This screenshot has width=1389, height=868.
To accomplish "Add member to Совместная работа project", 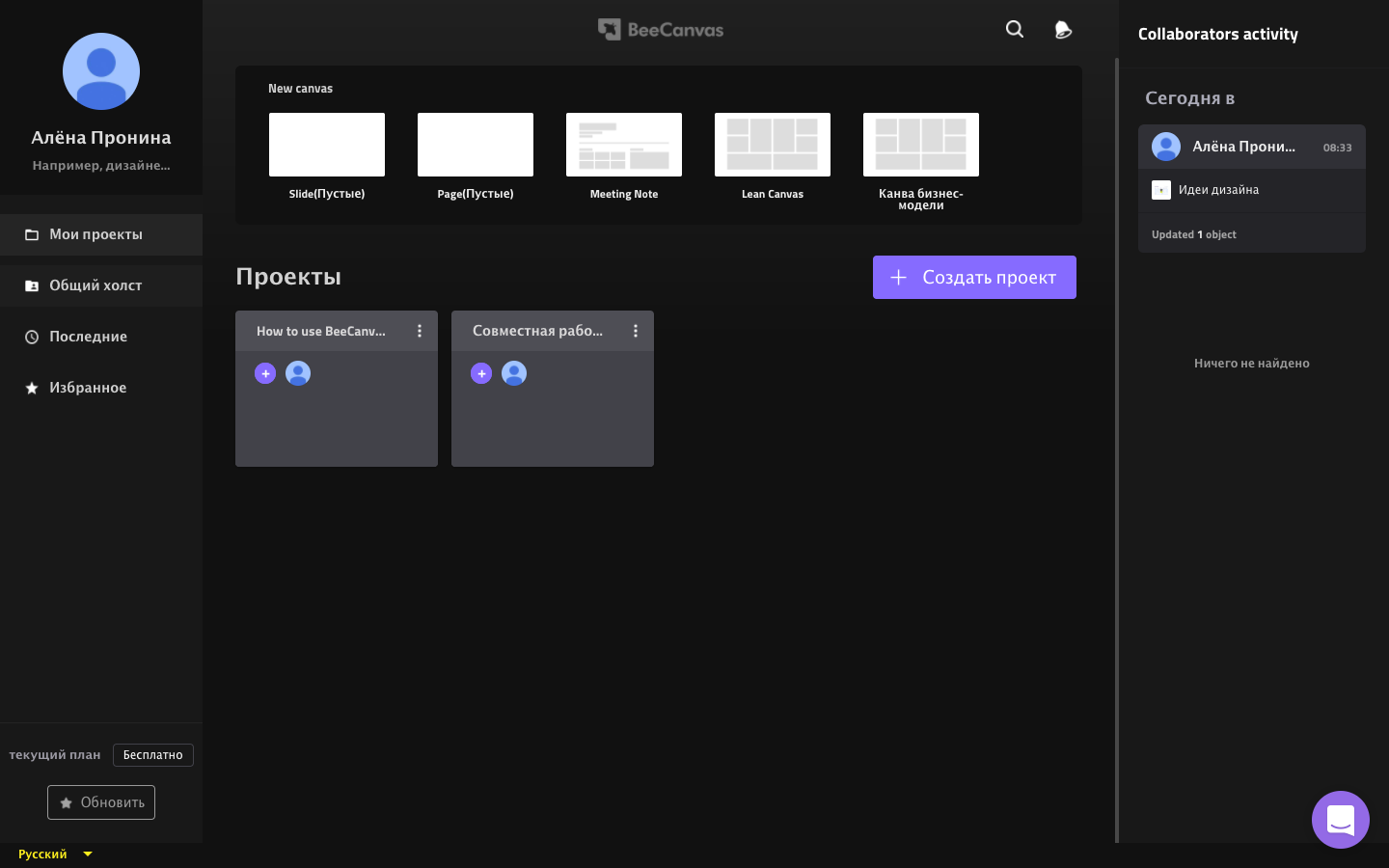I will click(x=481, y=373).
